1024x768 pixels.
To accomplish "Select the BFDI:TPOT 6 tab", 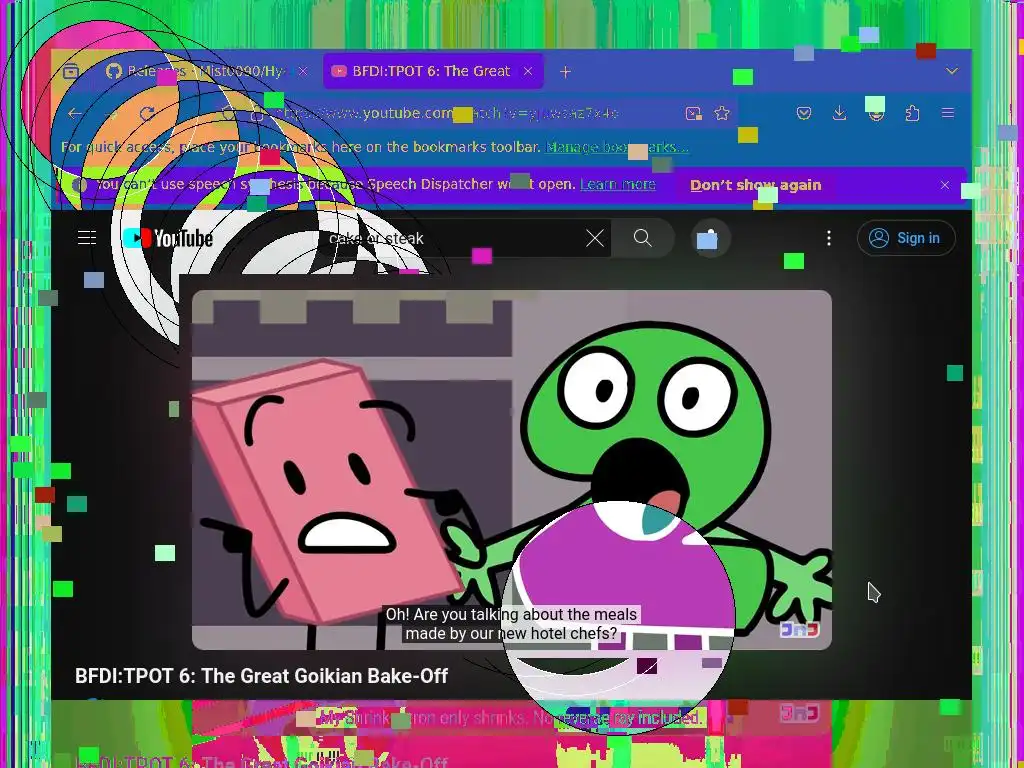I will click(x=433, y=71).
